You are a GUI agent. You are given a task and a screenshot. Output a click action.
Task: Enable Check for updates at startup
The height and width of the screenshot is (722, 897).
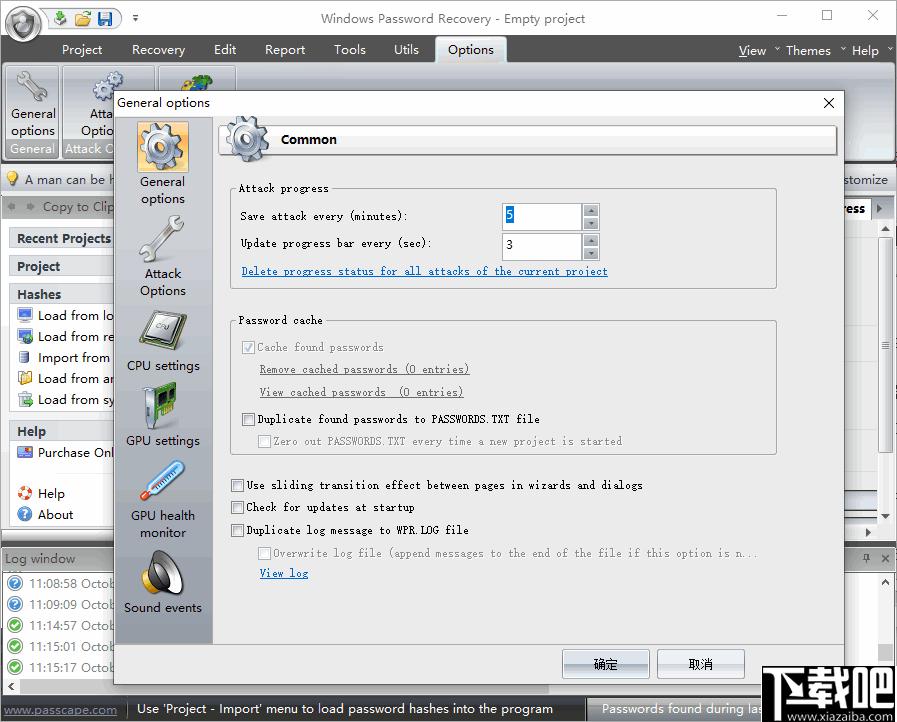(x=237, y=507)
